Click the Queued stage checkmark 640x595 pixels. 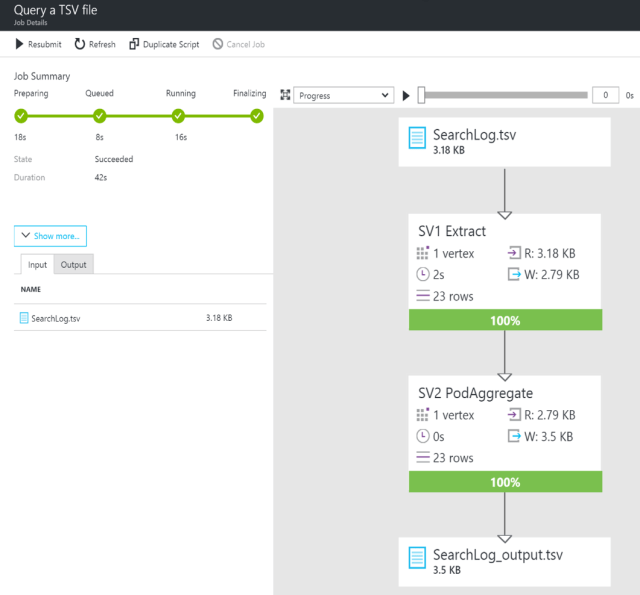click(99, 116)
